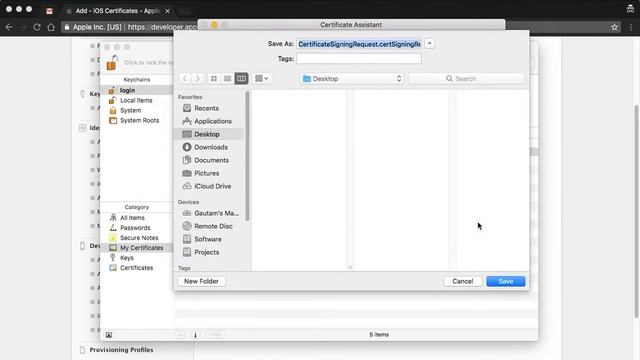Go to the browser home page
The image size is (640, 360).
click(51, 27)
